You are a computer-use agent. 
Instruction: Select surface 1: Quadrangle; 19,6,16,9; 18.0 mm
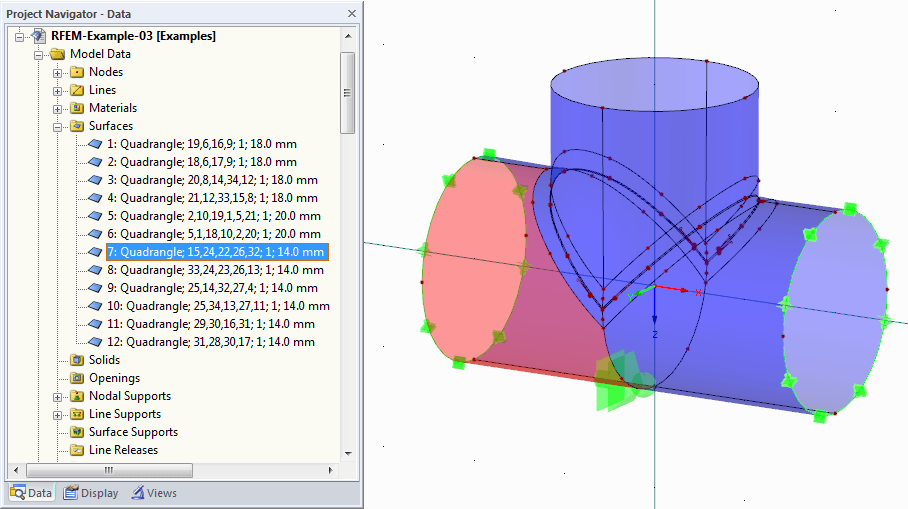coord(202,144)
